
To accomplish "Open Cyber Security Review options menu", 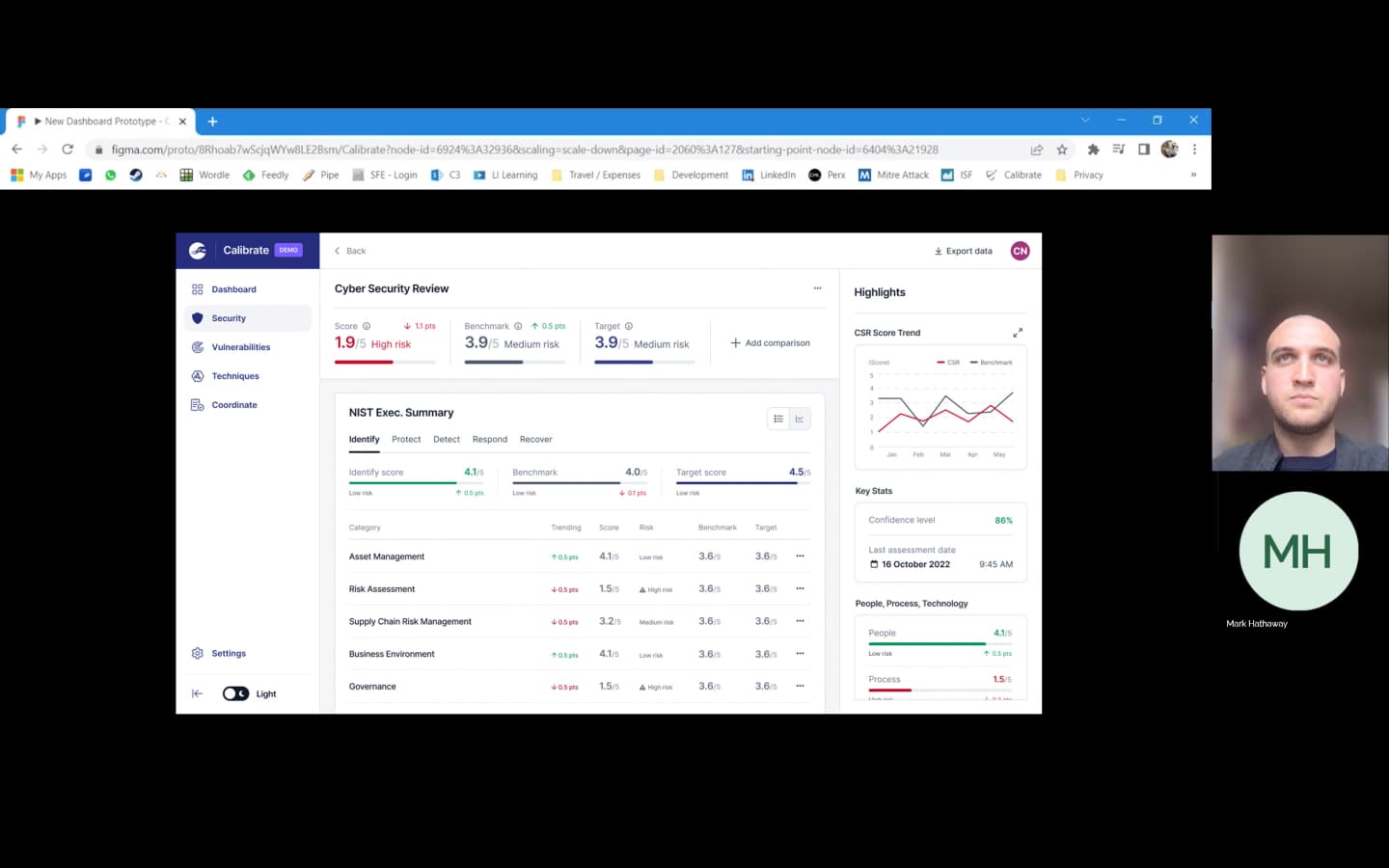I will point(817,288).
